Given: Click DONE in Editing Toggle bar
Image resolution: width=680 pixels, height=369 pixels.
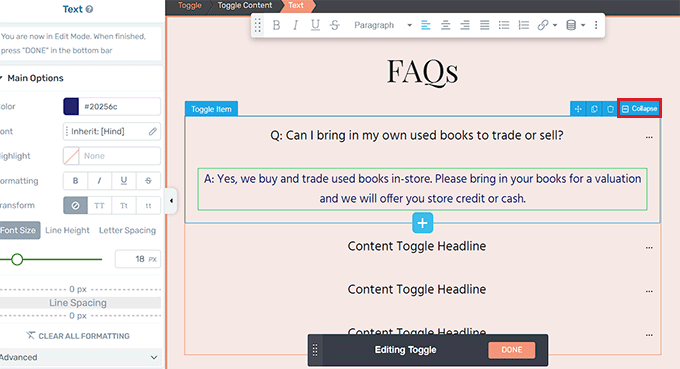Looking at the screenshot, I should 512,350.
